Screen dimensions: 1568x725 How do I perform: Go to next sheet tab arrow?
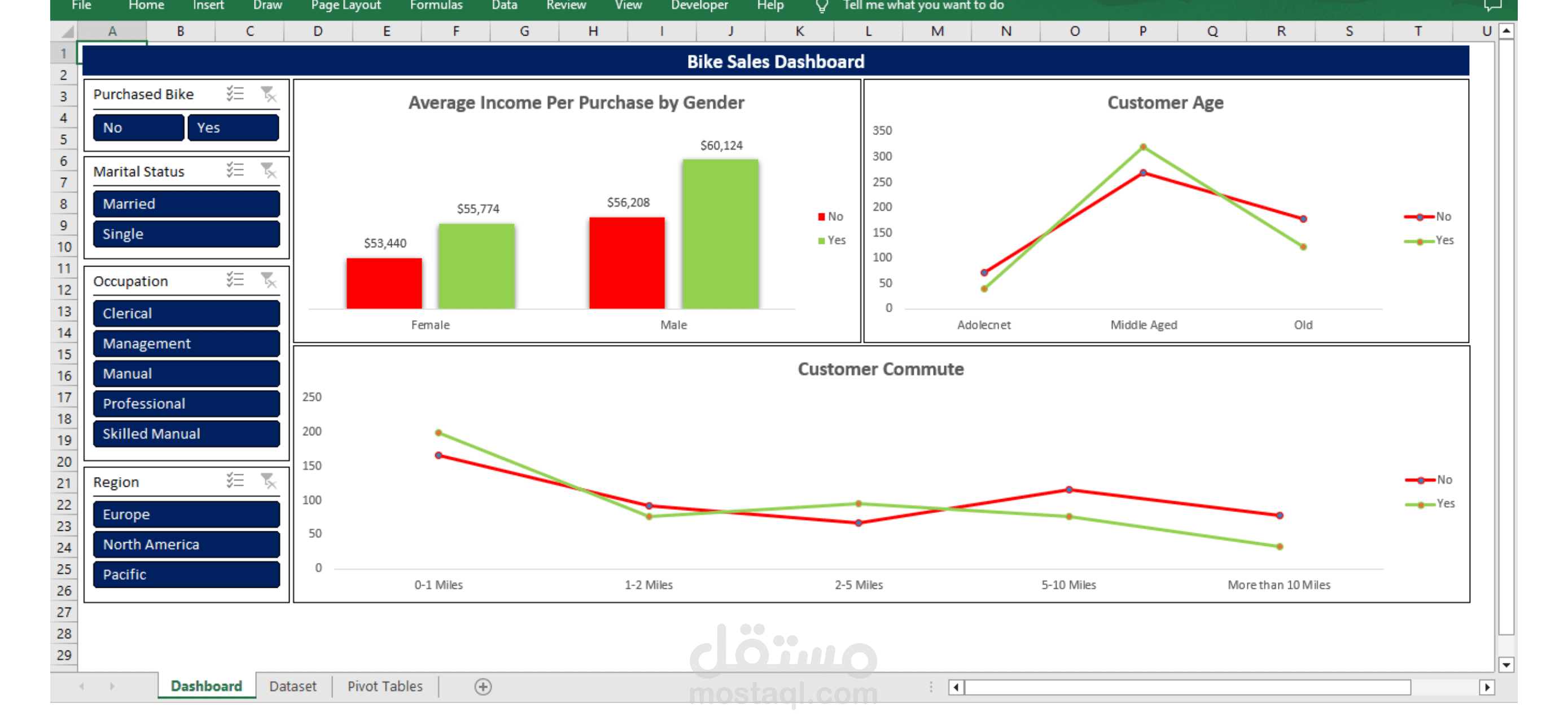coord(112,687)
